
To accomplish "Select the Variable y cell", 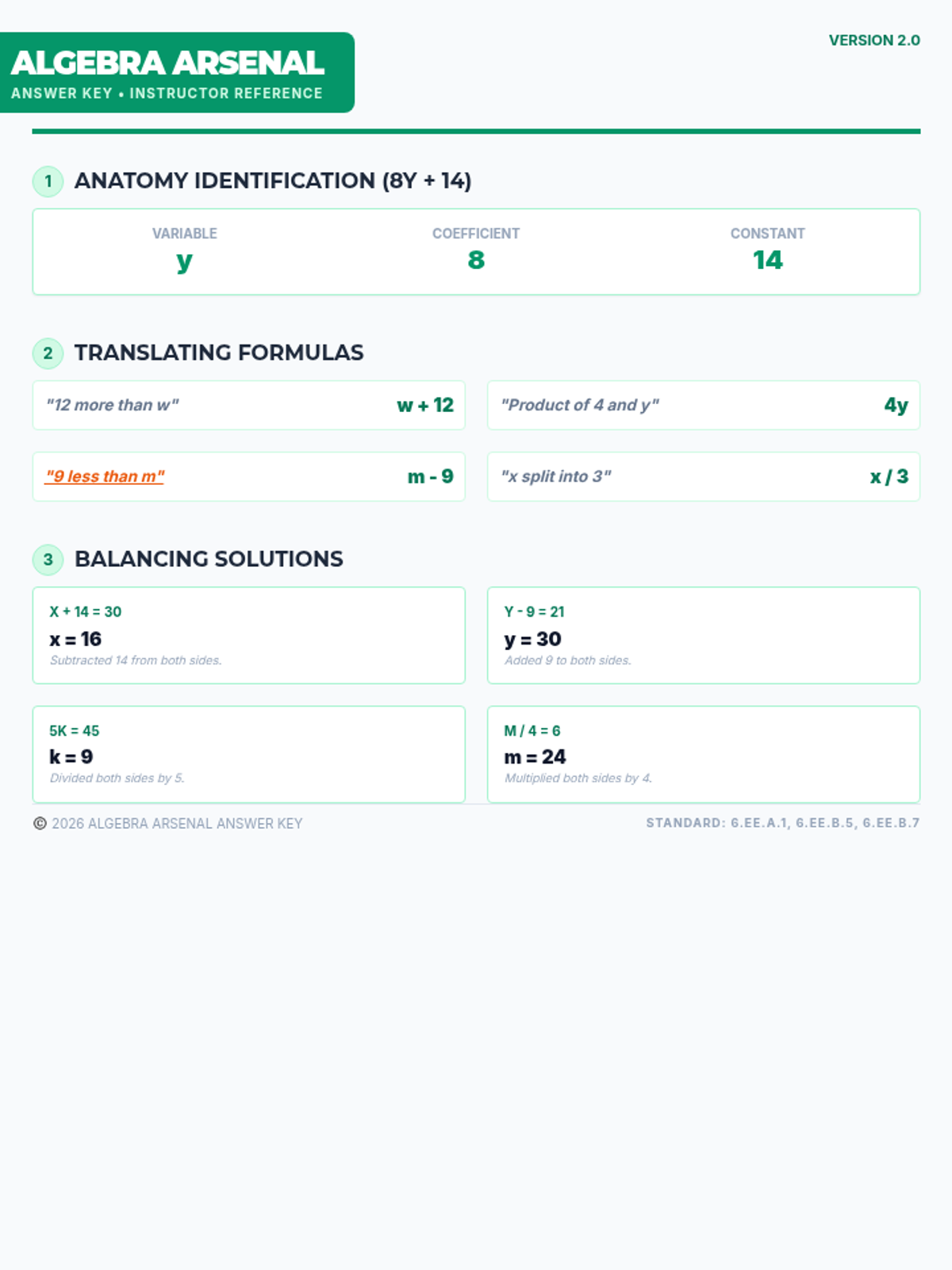I will click(x=184, y=251).
